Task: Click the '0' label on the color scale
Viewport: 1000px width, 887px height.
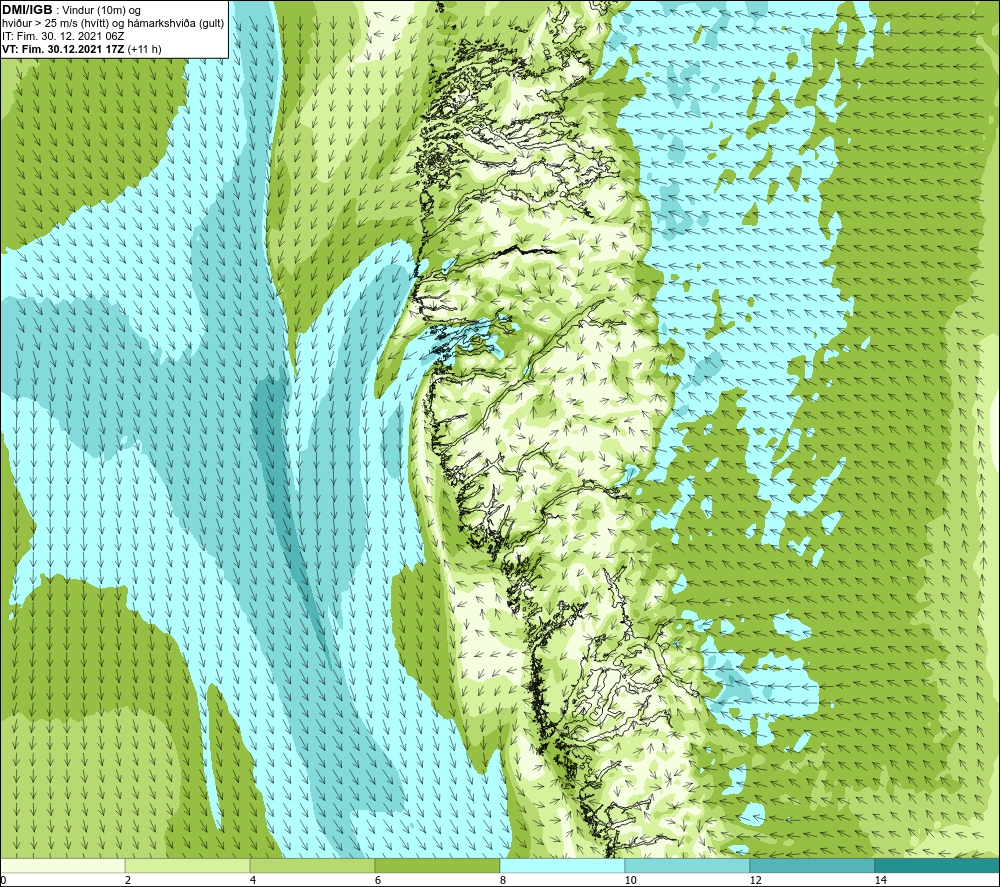Action: (3, 880)
